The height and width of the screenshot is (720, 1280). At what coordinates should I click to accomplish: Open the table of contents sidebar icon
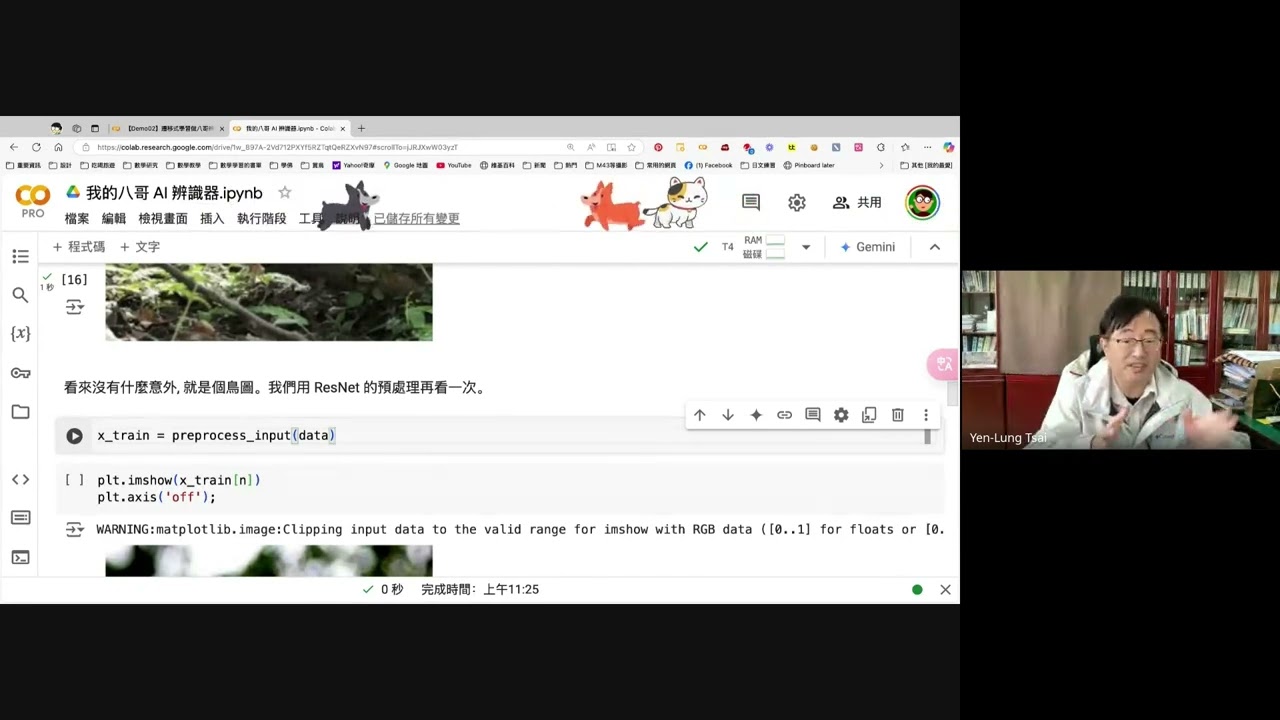tap(20, 257)
